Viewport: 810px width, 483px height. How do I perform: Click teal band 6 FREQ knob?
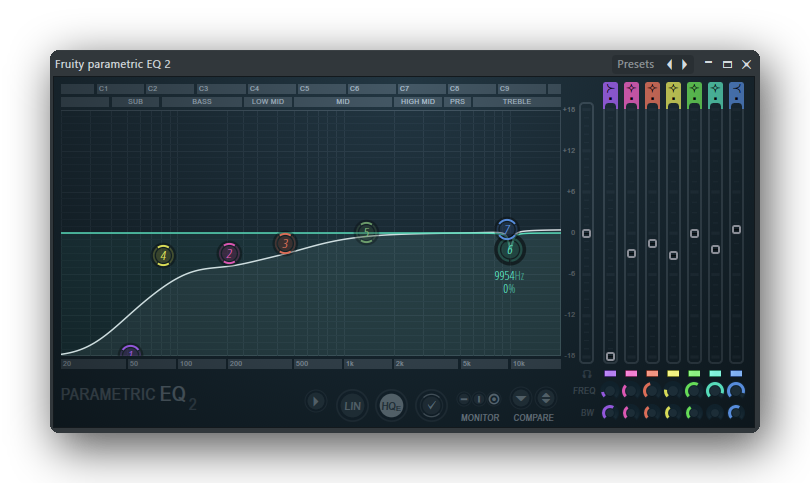click(x=715, y=391)
